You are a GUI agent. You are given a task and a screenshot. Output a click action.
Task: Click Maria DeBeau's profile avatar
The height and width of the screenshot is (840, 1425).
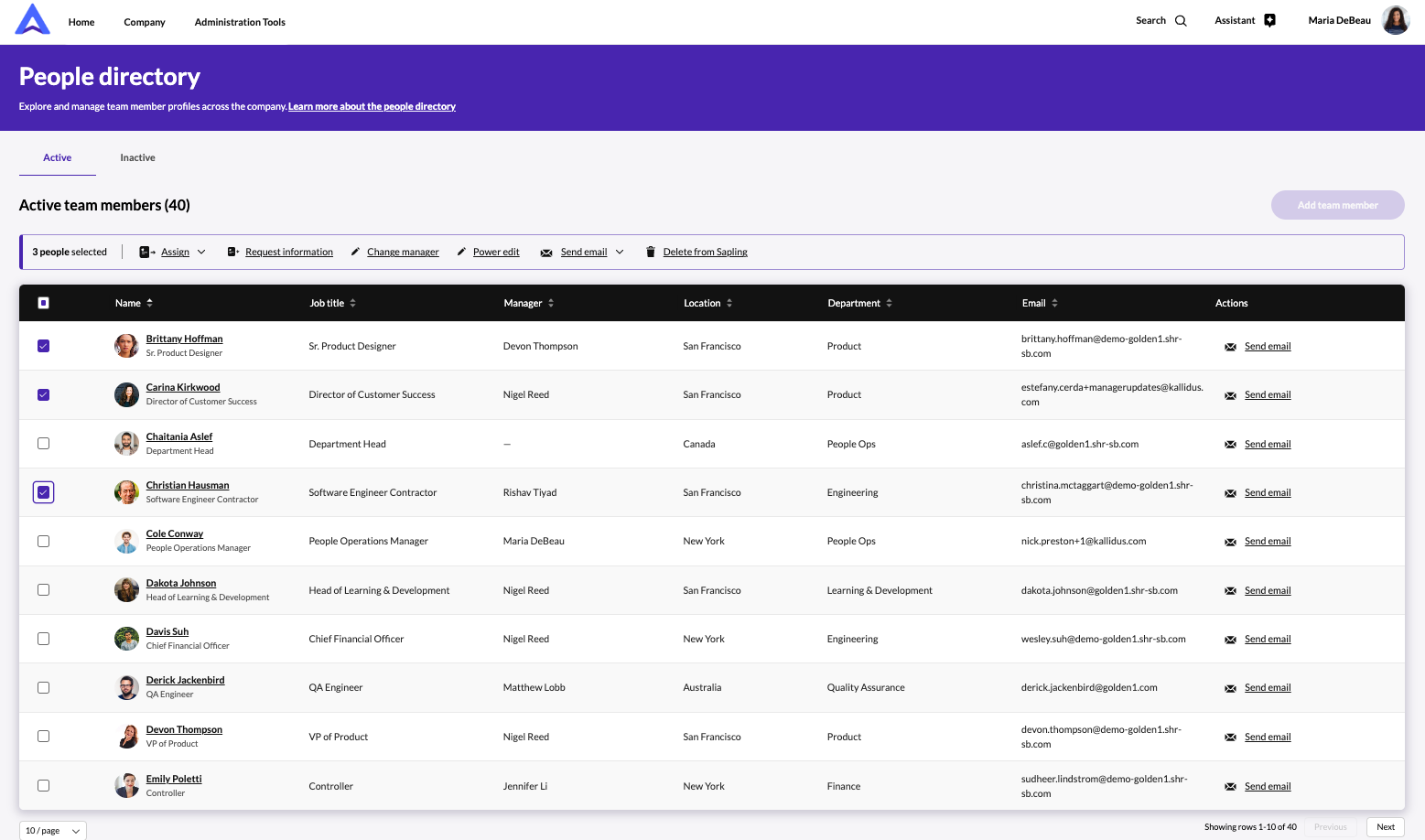(1395, 20)
